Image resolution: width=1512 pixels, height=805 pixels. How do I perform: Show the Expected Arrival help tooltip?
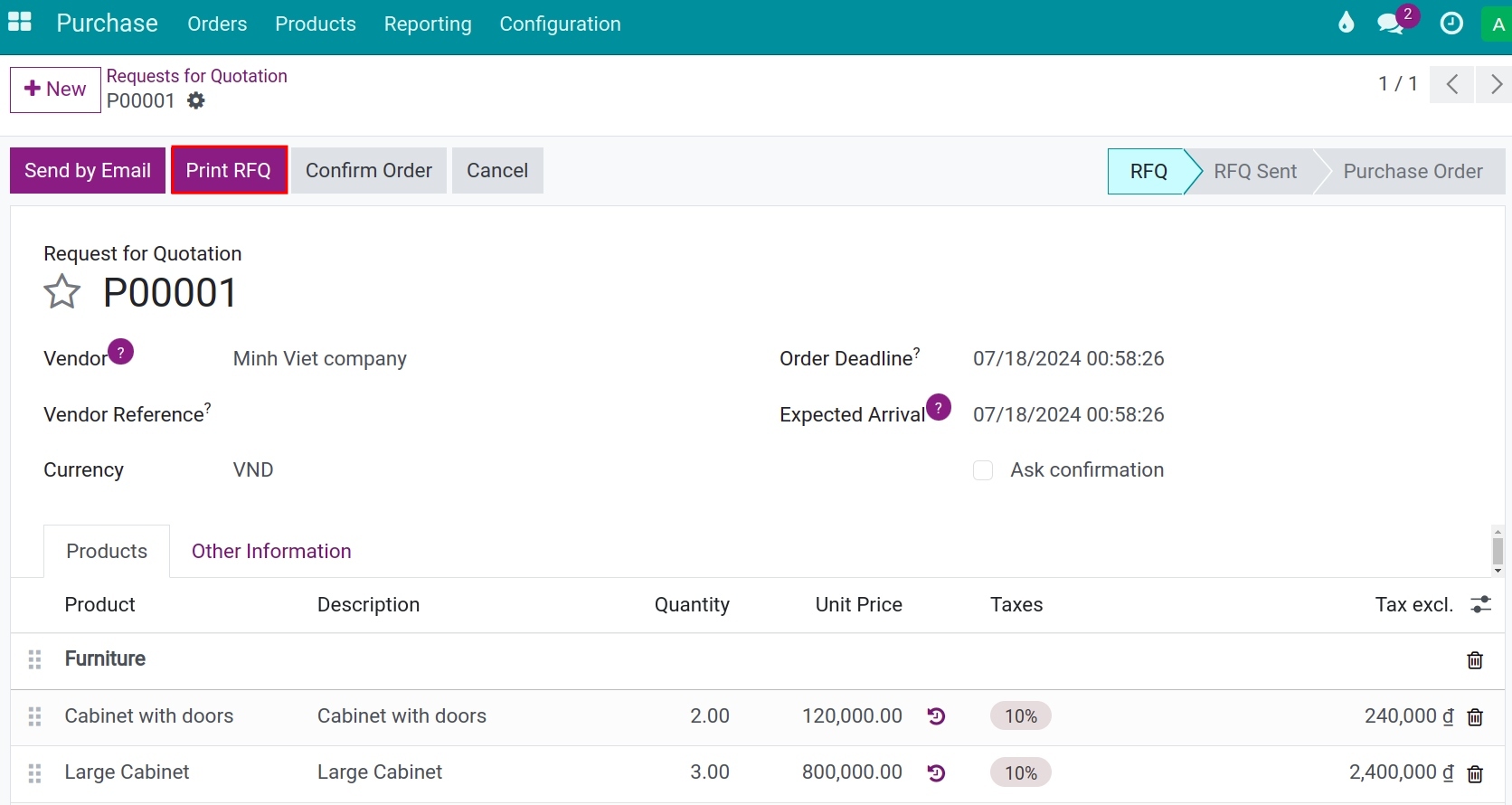coord(939,407)
